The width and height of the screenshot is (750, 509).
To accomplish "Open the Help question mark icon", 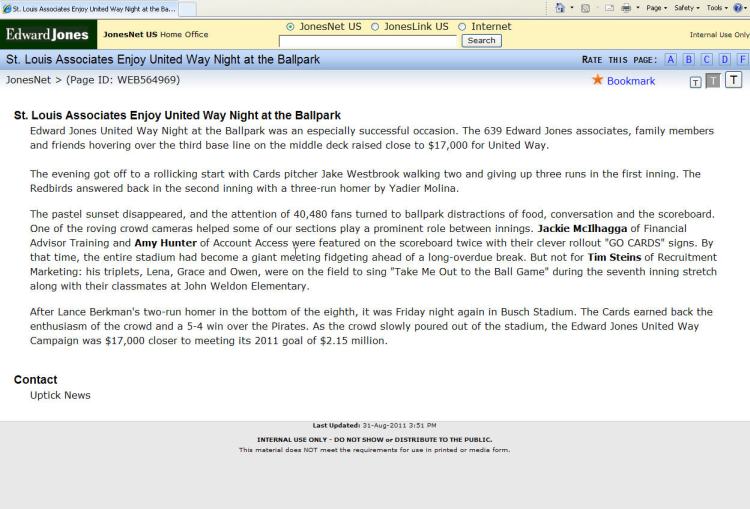I will click(737, 8).
